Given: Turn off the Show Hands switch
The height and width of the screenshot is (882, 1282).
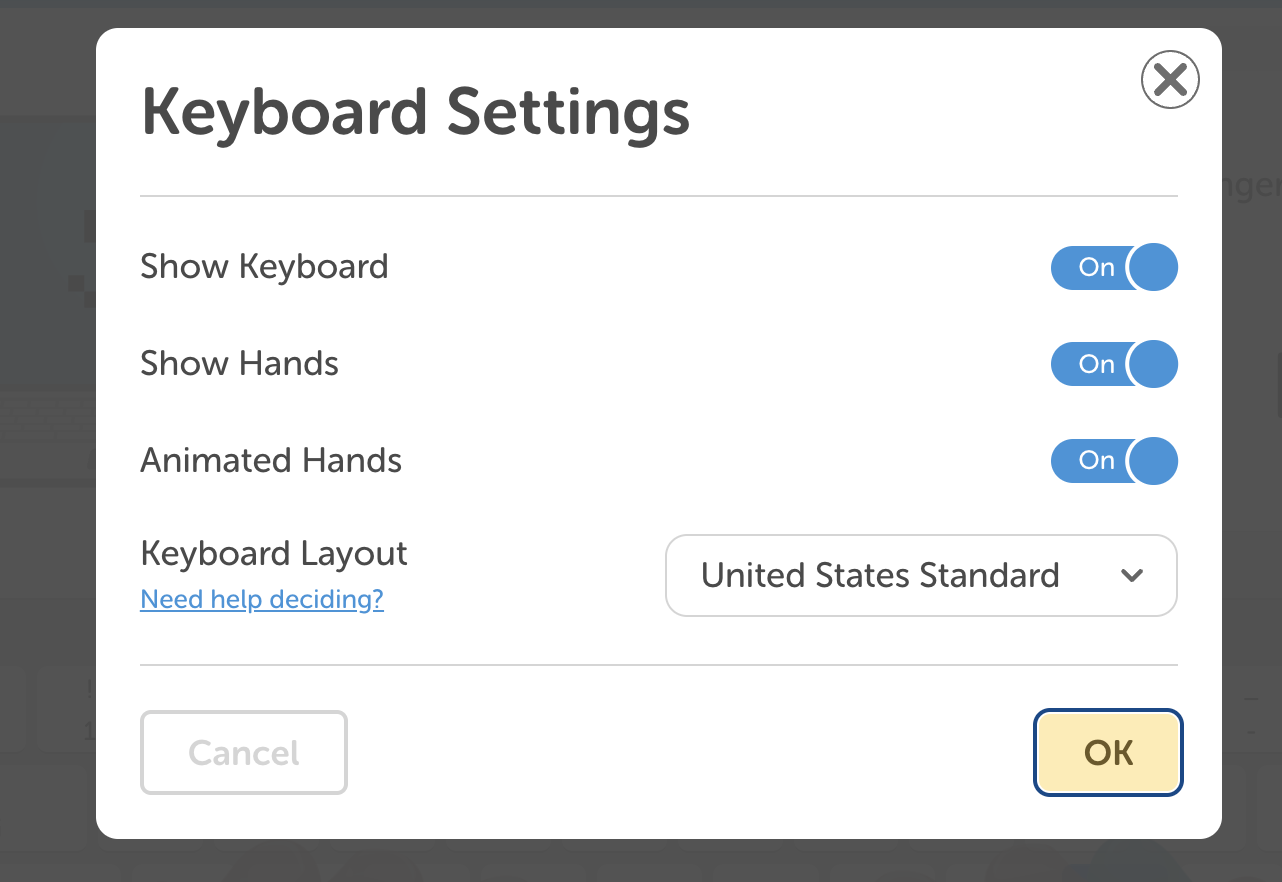Looking at the screenshot, I should pyautogui.click(x=1114, y=364).
